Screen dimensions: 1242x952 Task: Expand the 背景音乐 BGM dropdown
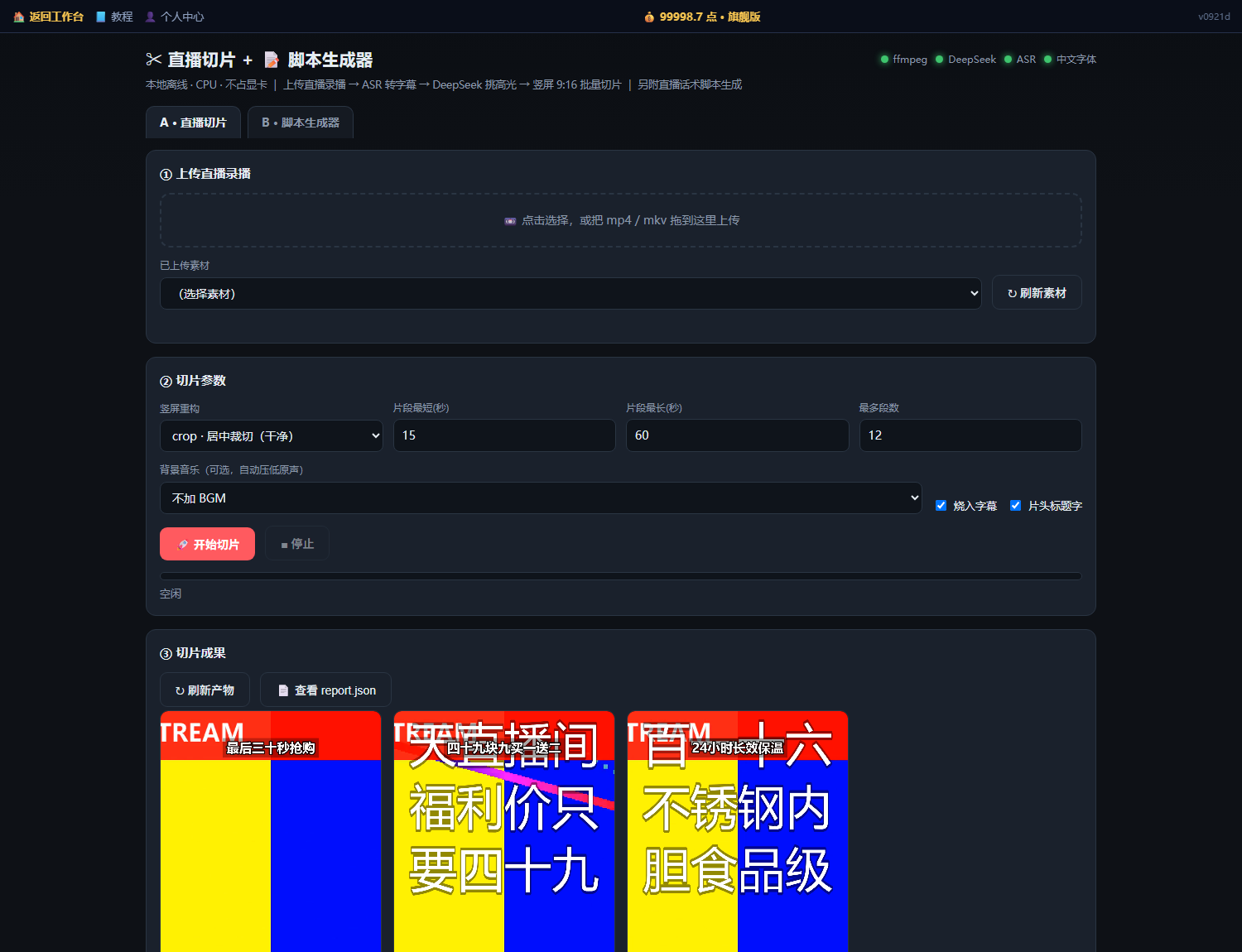click(541, 498)
